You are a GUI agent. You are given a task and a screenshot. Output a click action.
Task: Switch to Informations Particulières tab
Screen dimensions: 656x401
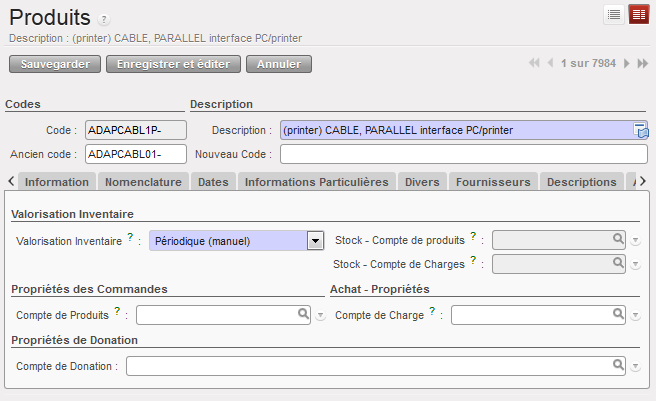tap(316, 182)
